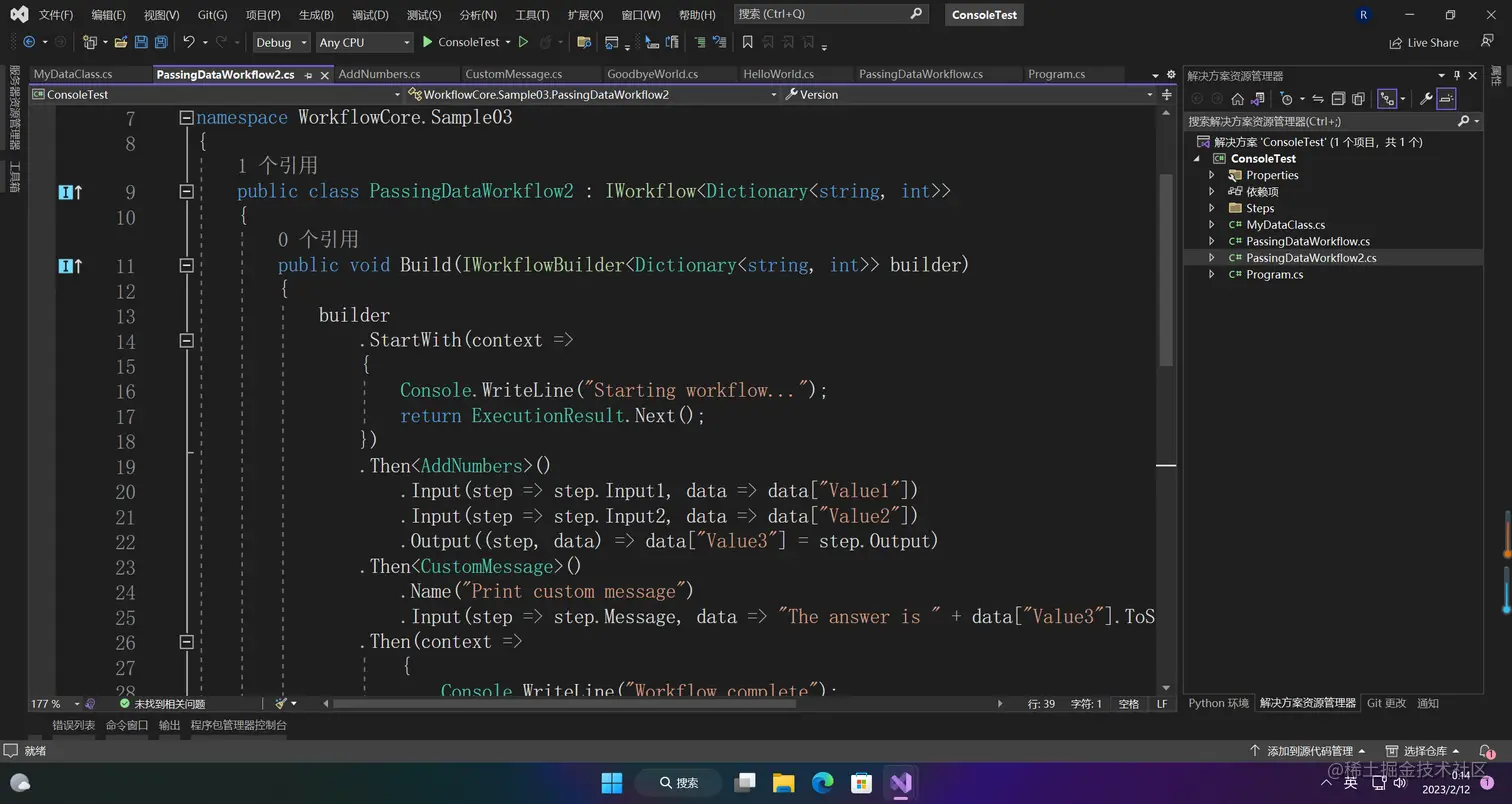Expand the Steps folder in Solution Explorer
Screen dimensions: 1512x804
click(1212, 208)
